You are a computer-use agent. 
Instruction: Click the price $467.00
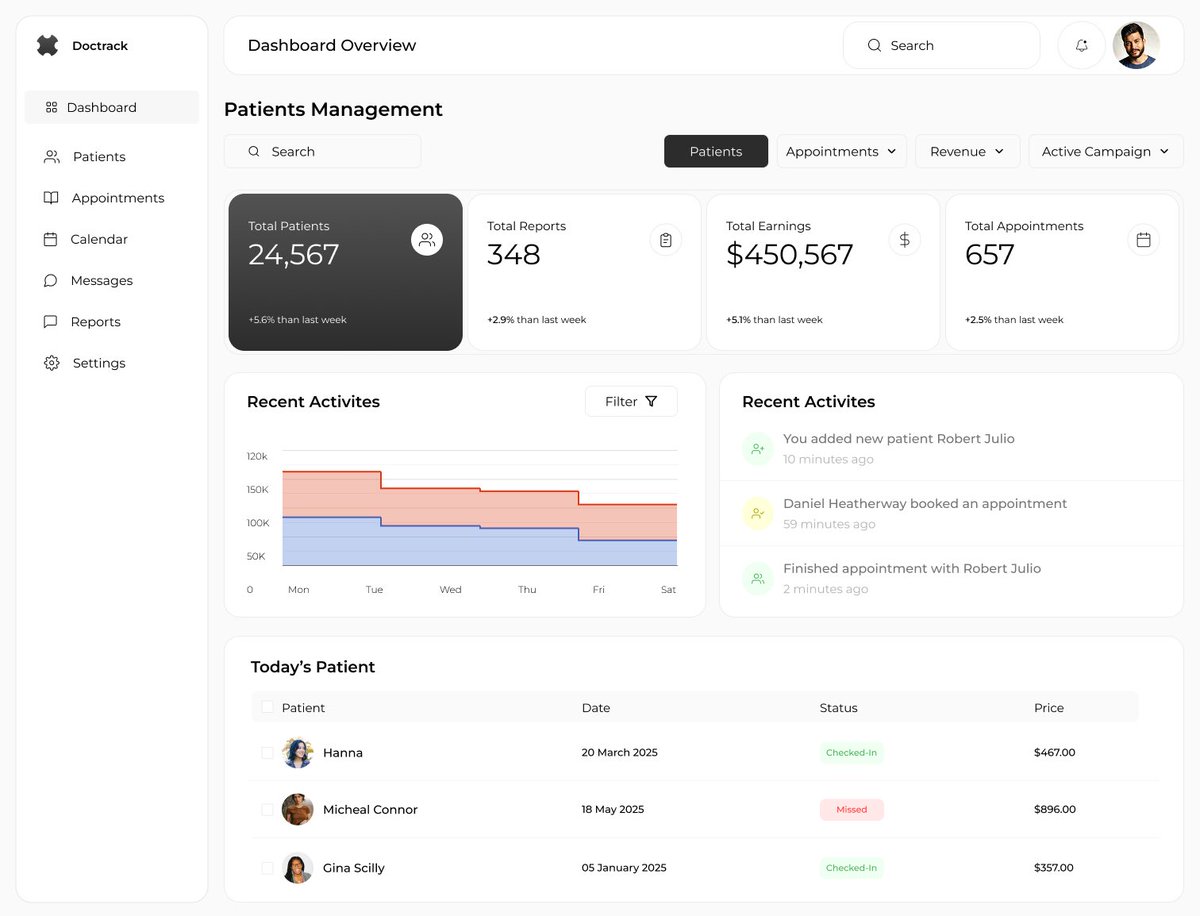[1055, 753]
